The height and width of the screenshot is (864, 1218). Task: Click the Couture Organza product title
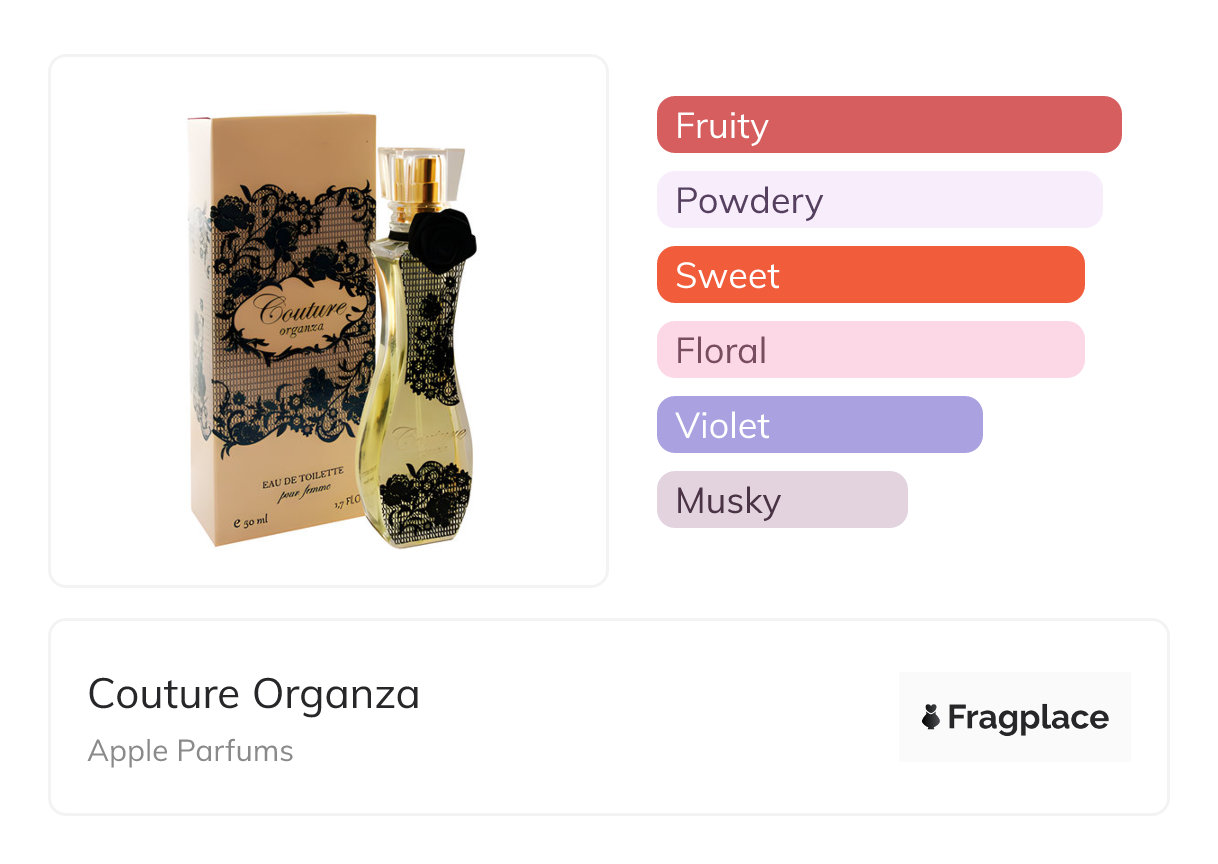click(254, 694)
